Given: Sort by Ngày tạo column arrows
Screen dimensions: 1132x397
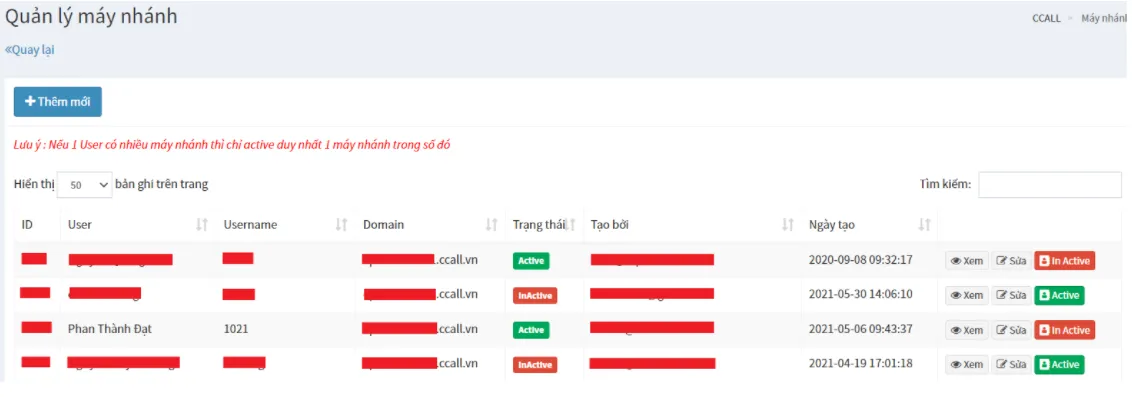Looking at the screenshot, I should click(924, 224).
